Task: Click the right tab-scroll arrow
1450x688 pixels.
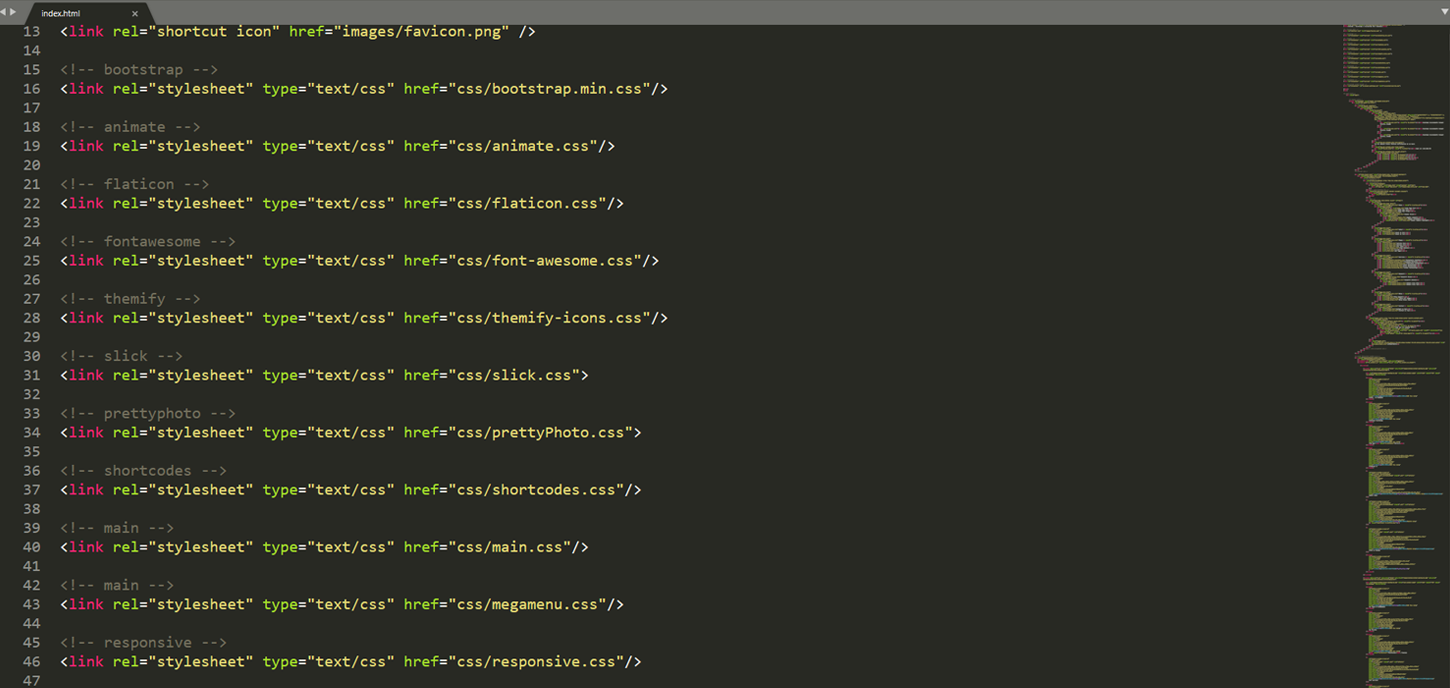Action: [13, 12]
